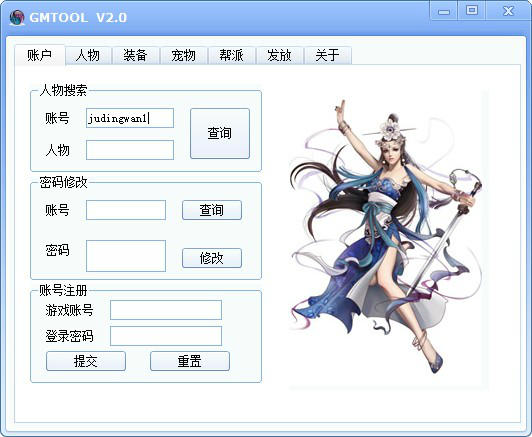Click the 密码 input box
The height and width of the screenshot is (437, 532).
126,256
